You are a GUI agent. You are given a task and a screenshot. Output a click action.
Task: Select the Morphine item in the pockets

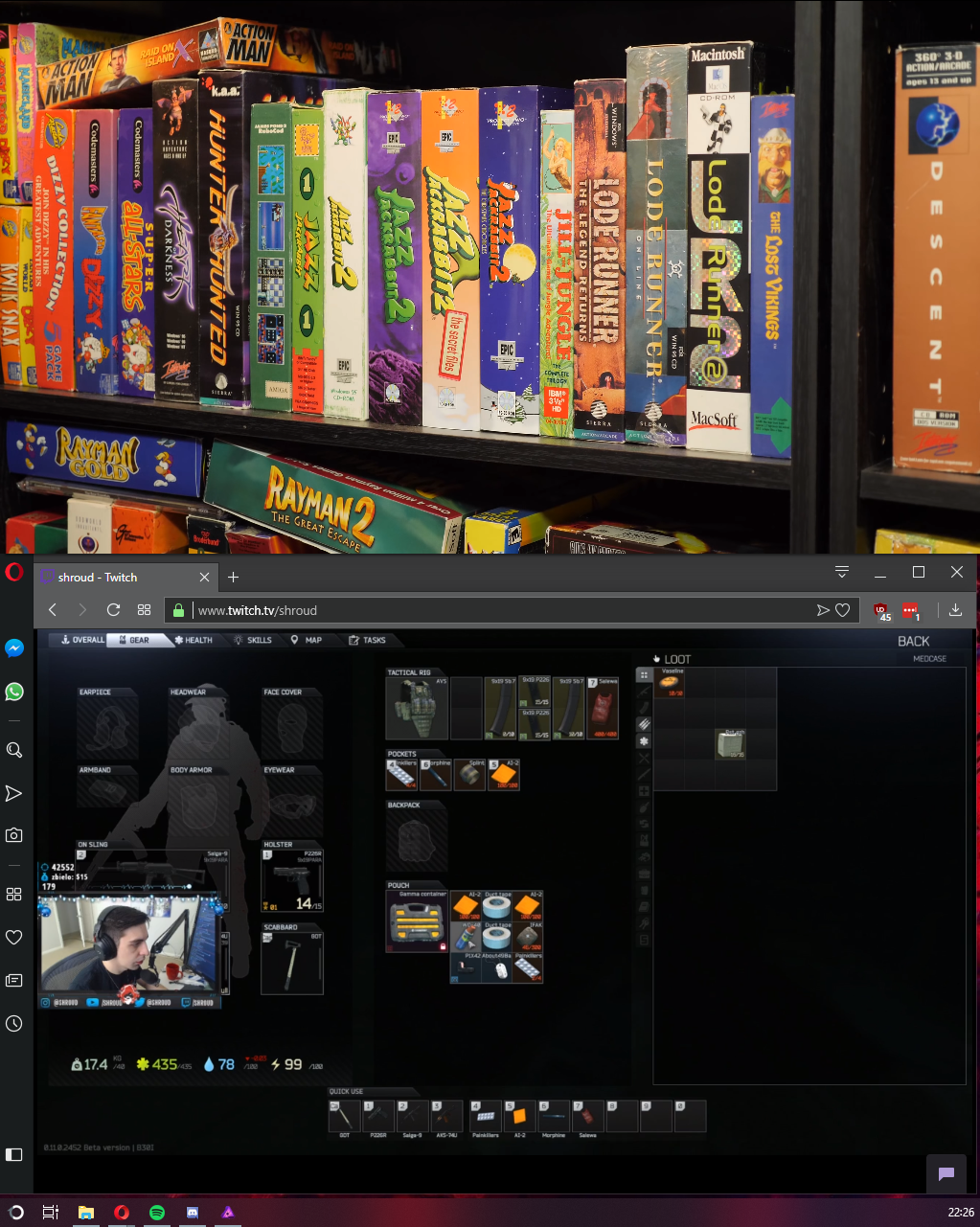435,775
